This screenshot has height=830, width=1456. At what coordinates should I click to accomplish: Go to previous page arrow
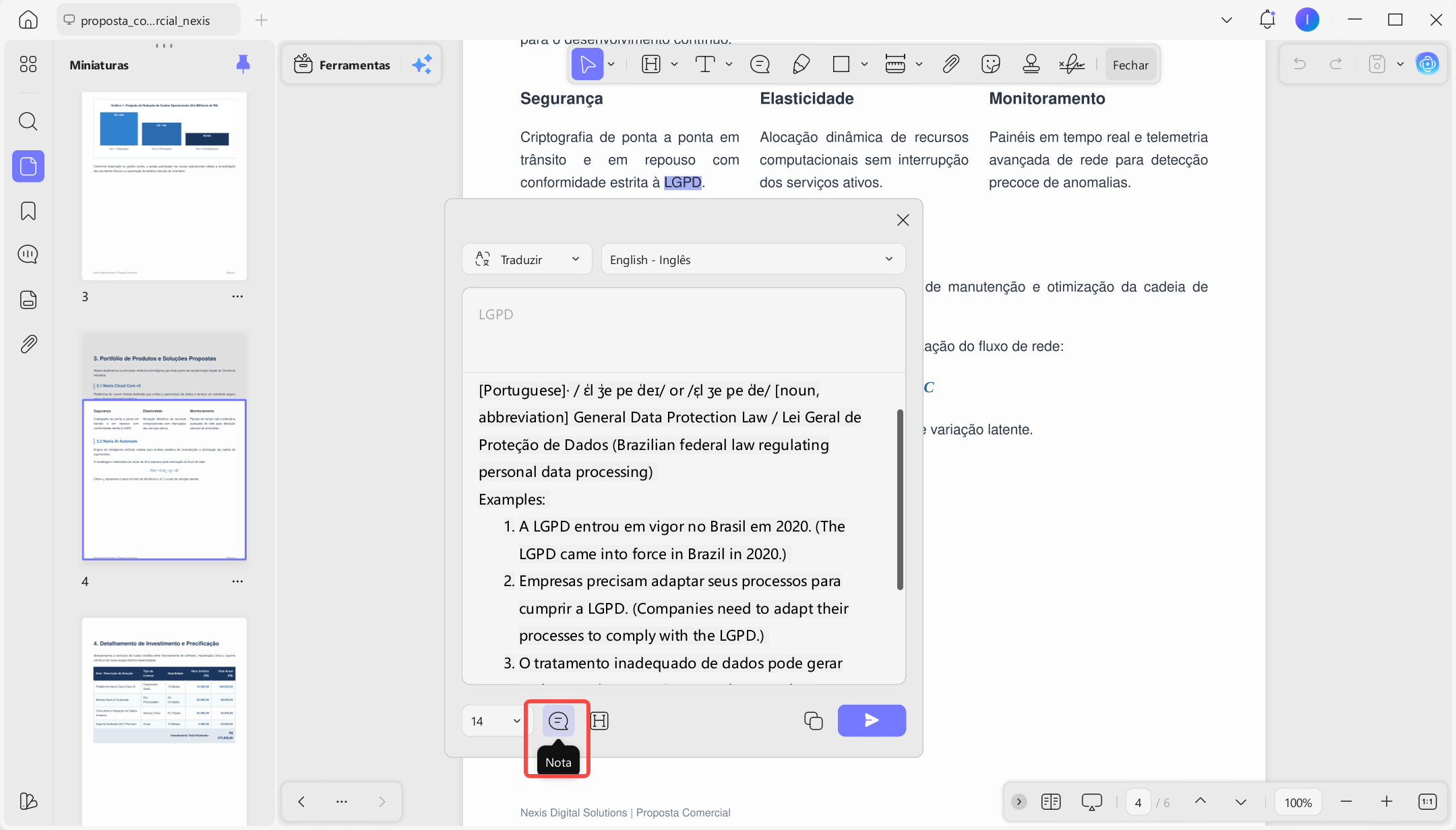point(1201,802)
